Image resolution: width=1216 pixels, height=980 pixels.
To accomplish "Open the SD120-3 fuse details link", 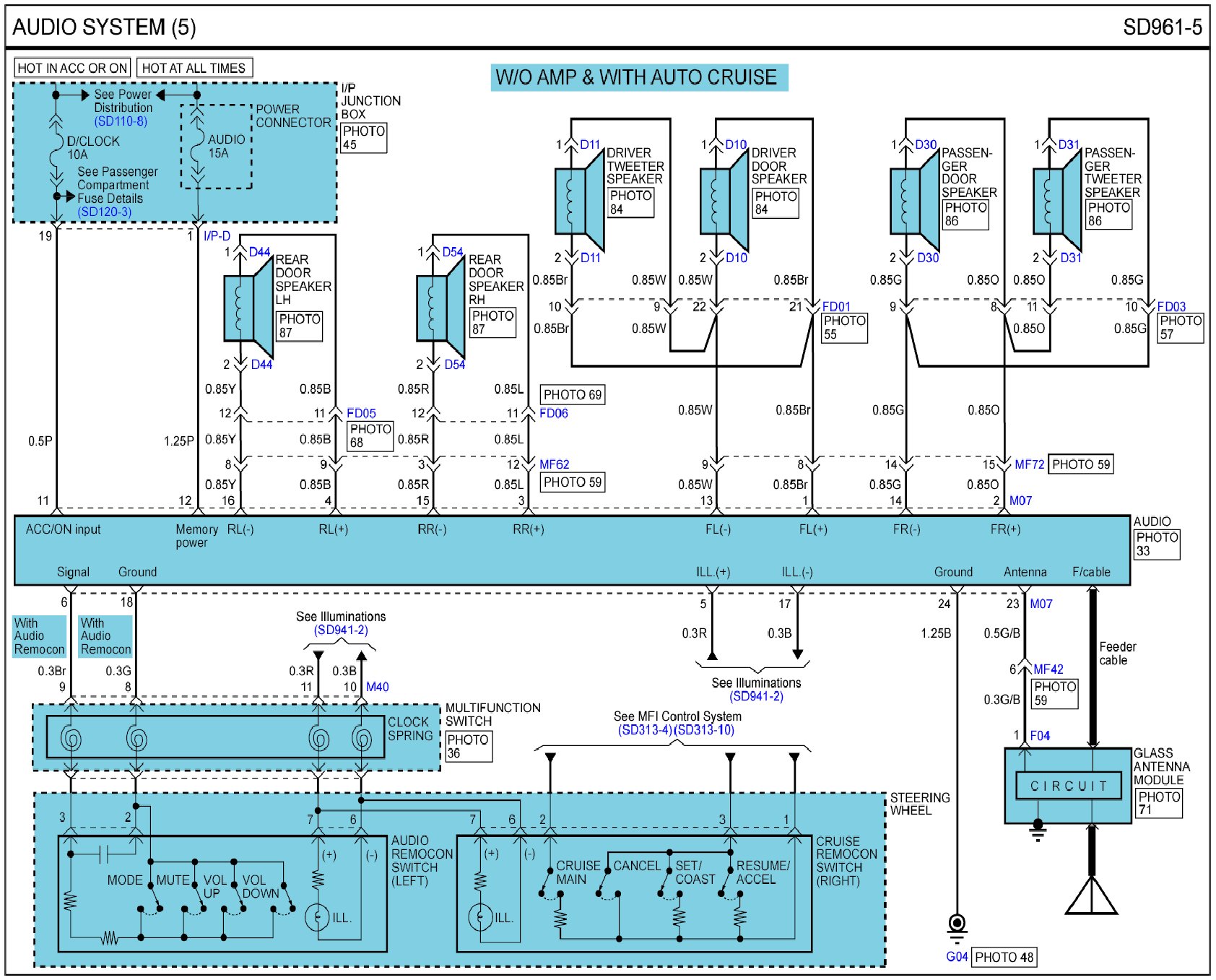I will pyautogui.click(x=105, y=212).
